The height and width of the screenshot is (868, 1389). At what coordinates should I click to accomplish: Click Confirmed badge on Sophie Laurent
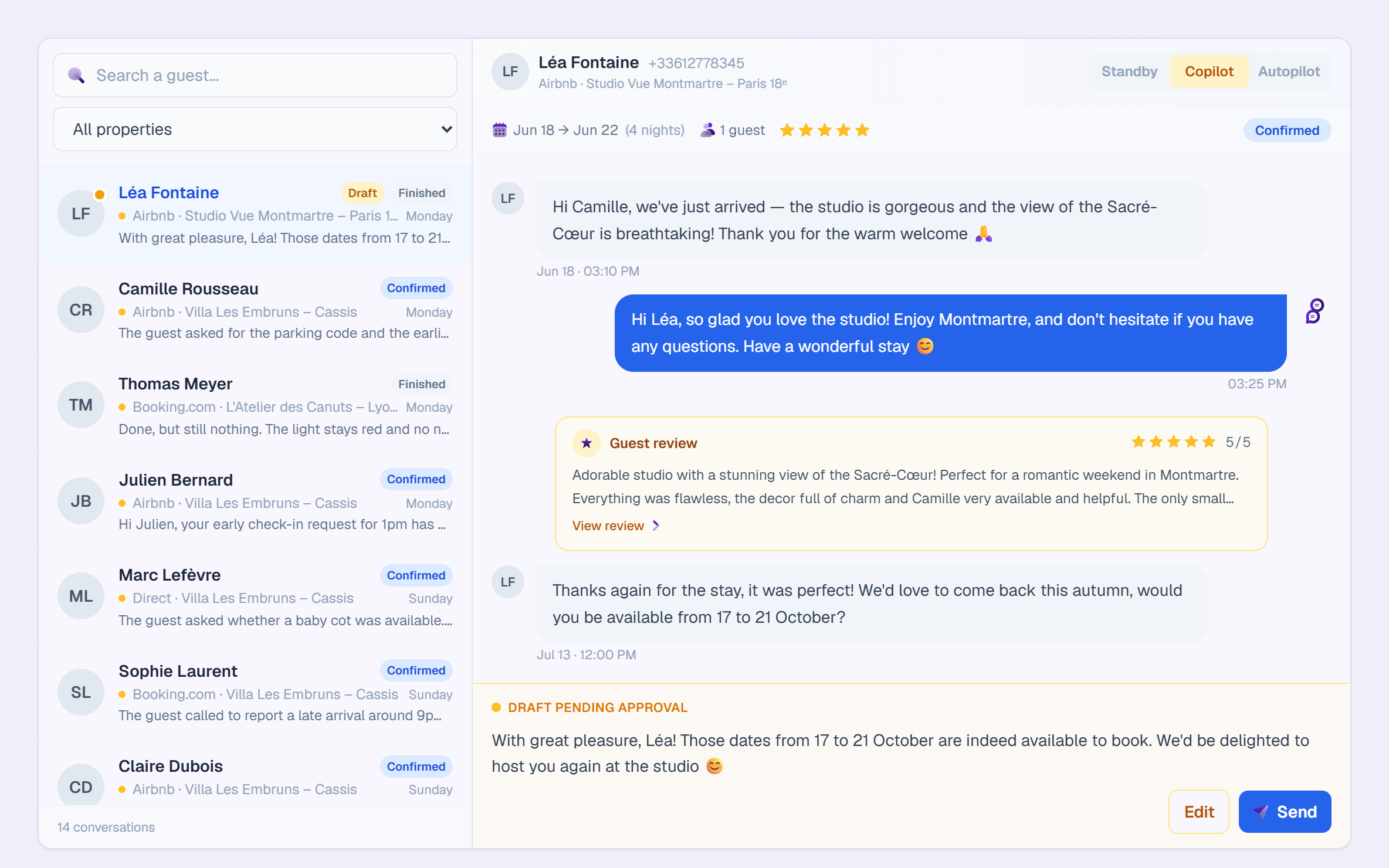[416, 670]
